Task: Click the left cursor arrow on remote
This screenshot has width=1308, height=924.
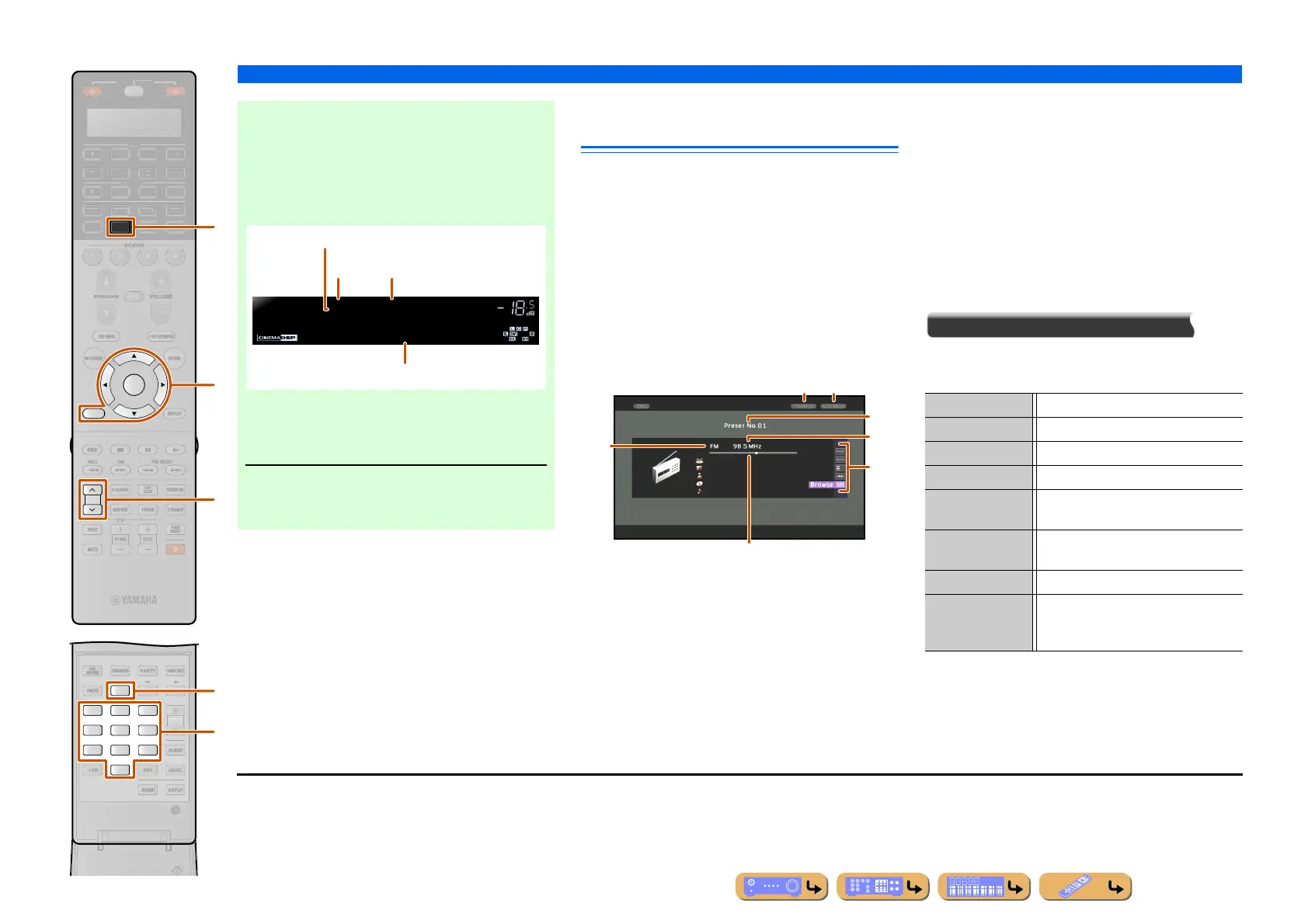Action: pos(105,384)
